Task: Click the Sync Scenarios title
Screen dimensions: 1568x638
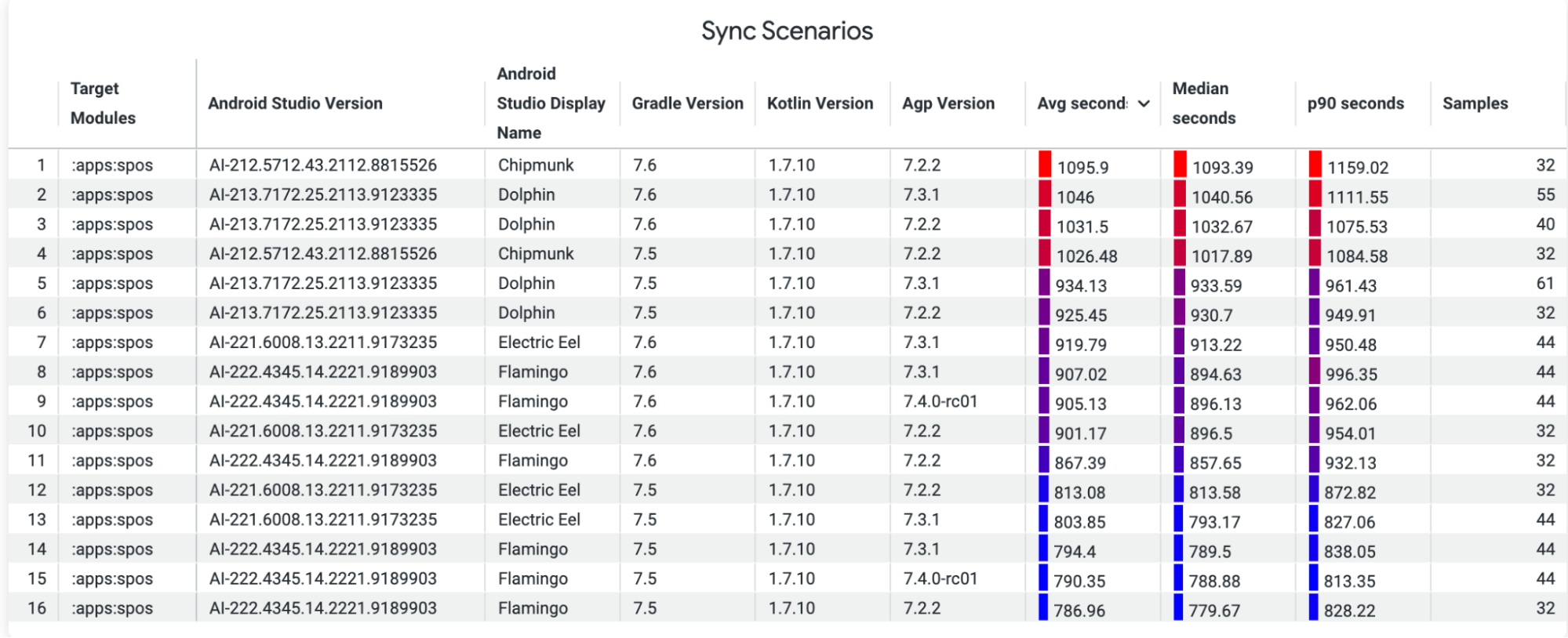Action: (787, 31)
